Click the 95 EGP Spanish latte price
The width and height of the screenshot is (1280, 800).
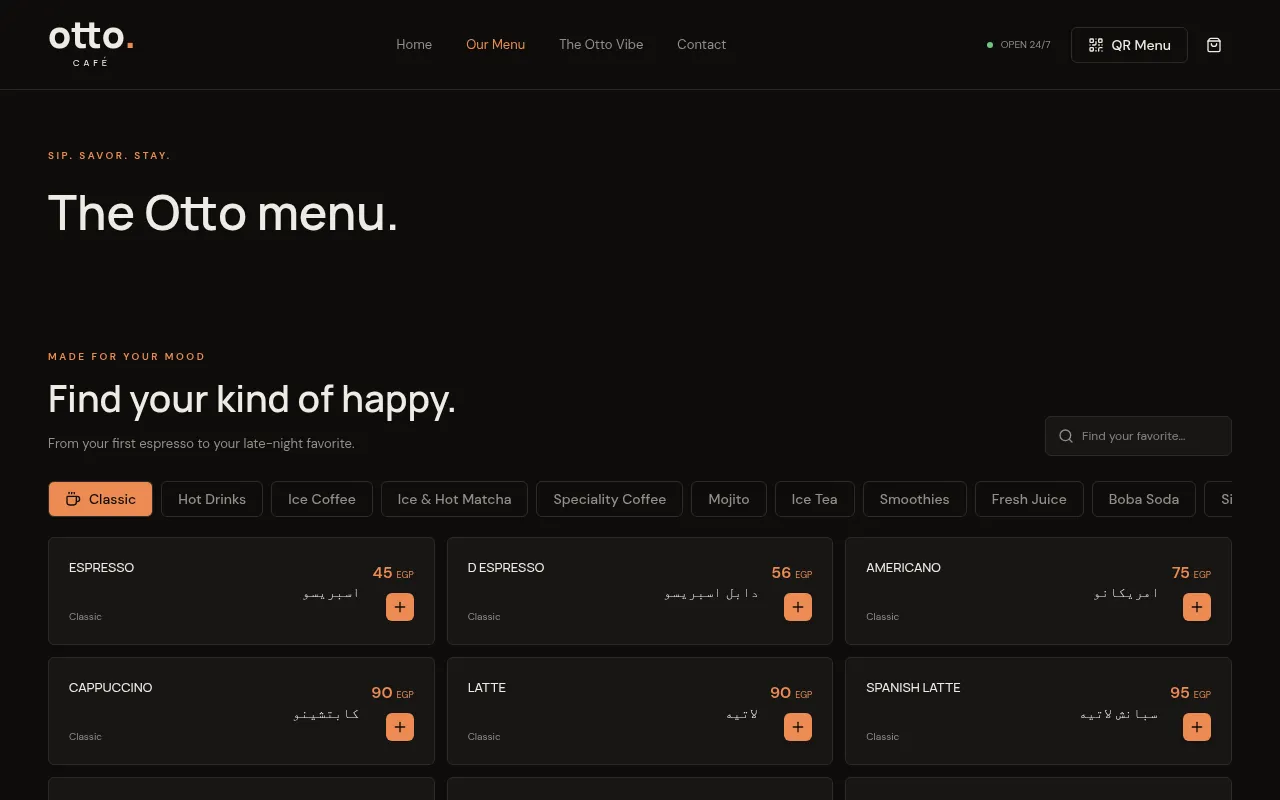(1190, 693)
